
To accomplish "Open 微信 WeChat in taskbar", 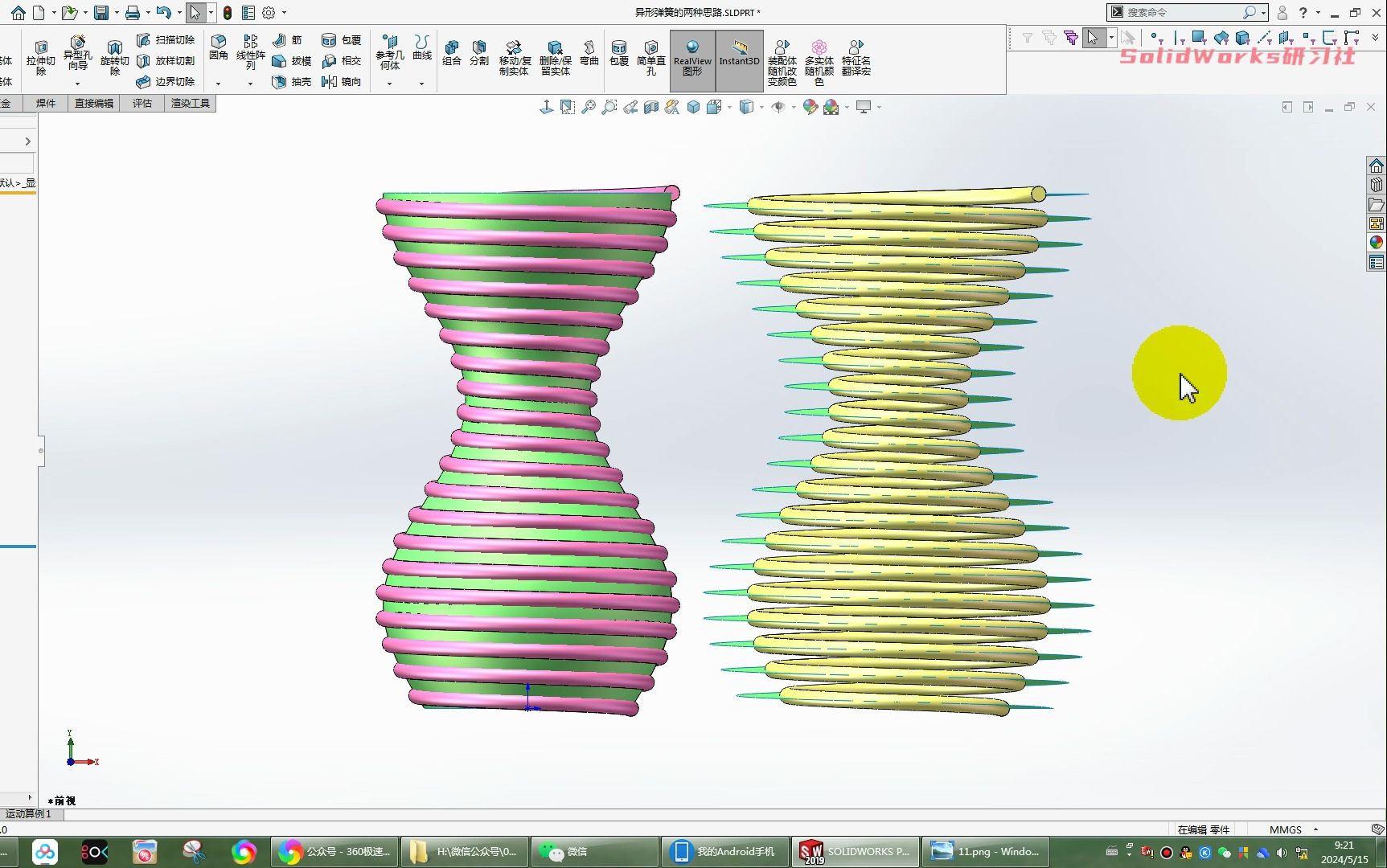I will click(595, 851).
